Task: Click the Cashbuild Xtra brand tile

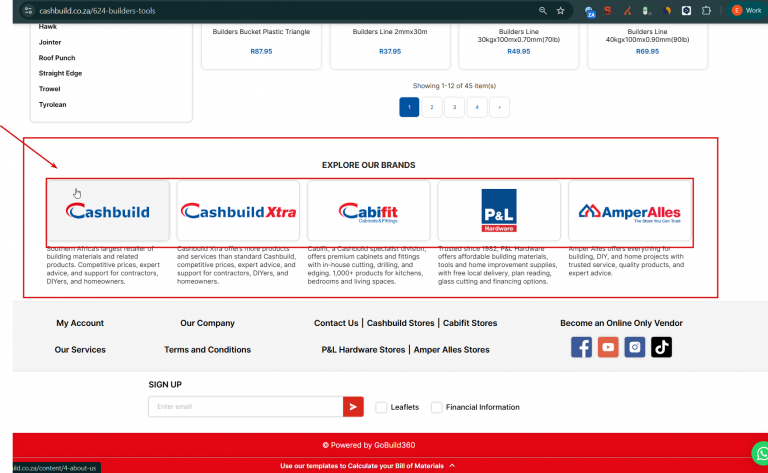Action: click(238, 211)
